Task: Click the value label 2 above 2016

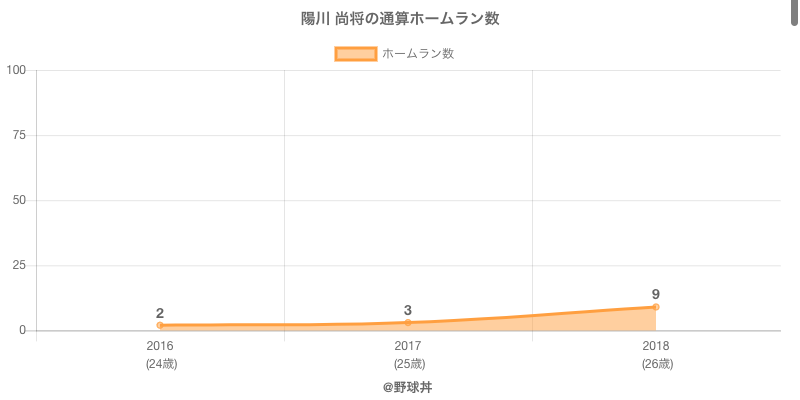Action: 160,313
